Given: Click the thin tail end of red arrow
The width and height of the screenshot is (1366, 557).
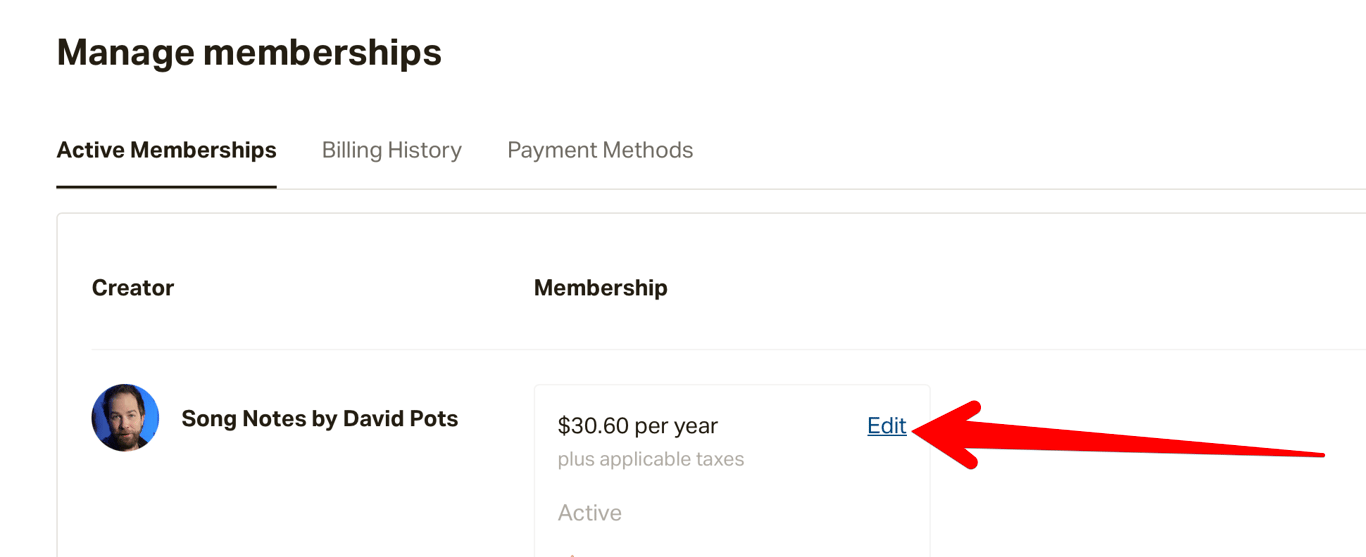Looking at the screenshot, I should pos(1310,455).
